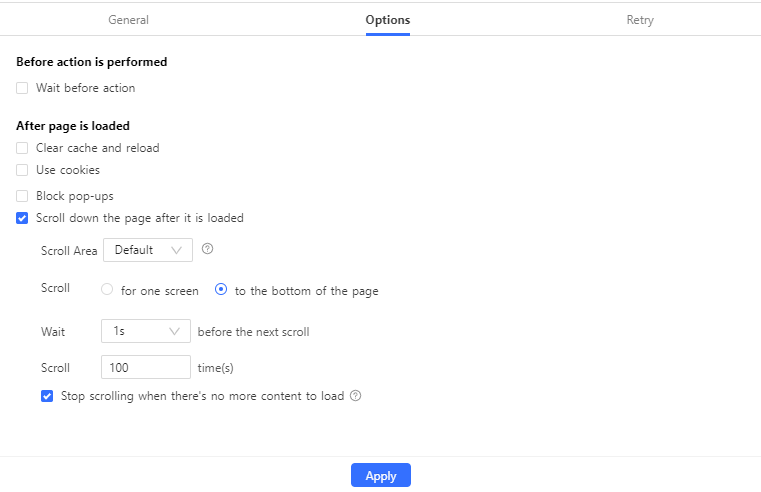Open the Wait 1s duration dropdown
The height and width of the screenshot is (492, 761).
pos(145,331)
